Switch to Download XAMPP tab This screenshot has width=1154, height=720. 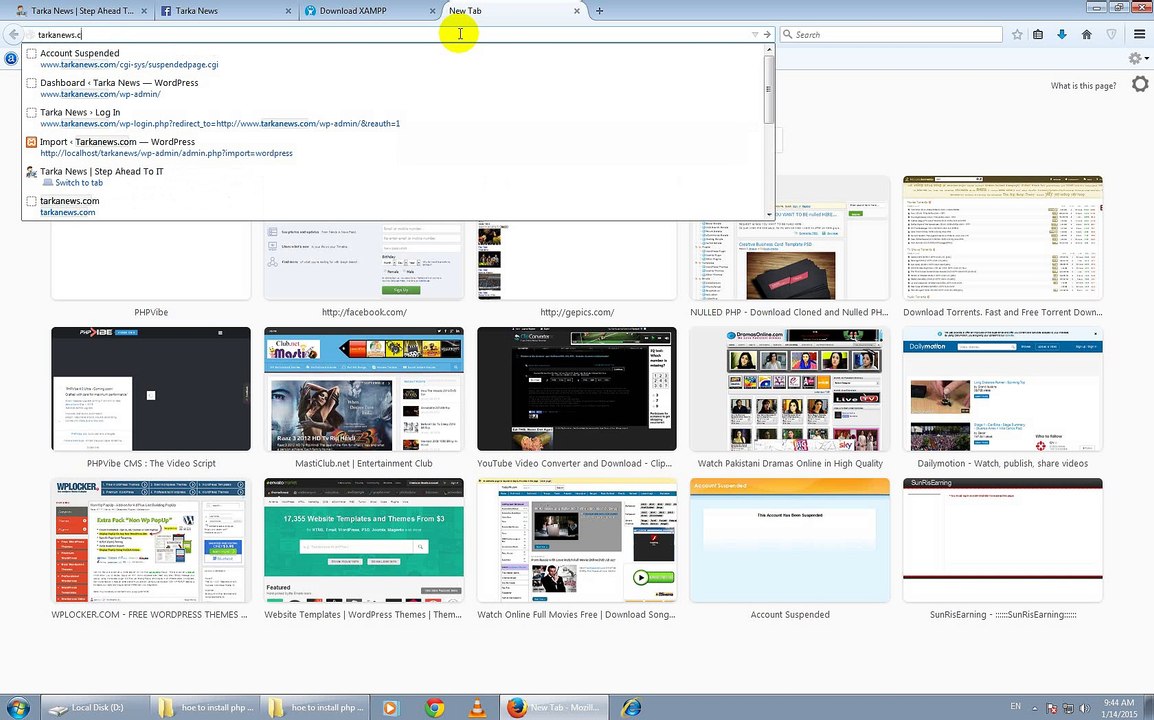click(368, 11)
